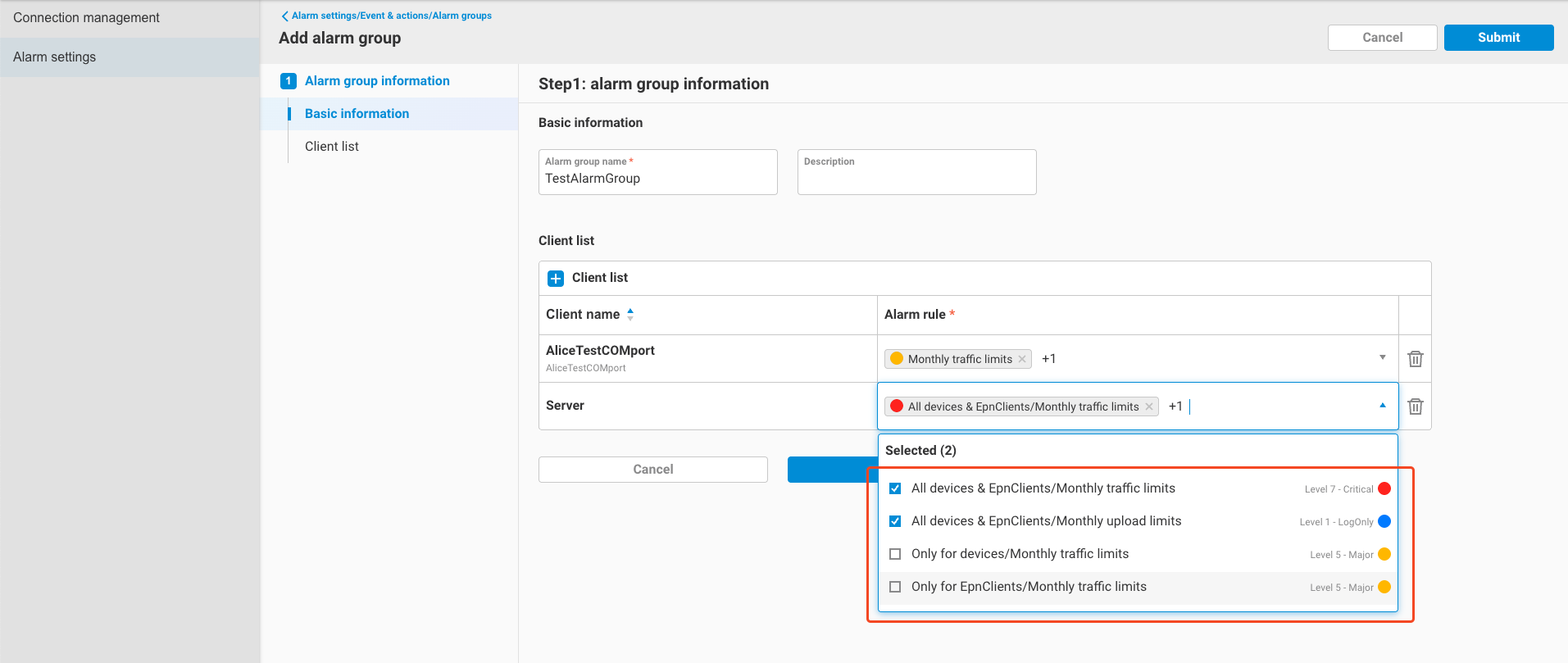Viewport: 1568px width, 663px height.
Task: Click the Description input field
Action: [x=916, y=172]
